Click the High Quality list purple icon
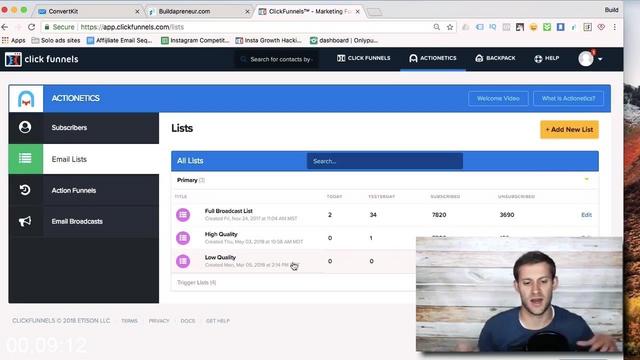 click(183, 238)
